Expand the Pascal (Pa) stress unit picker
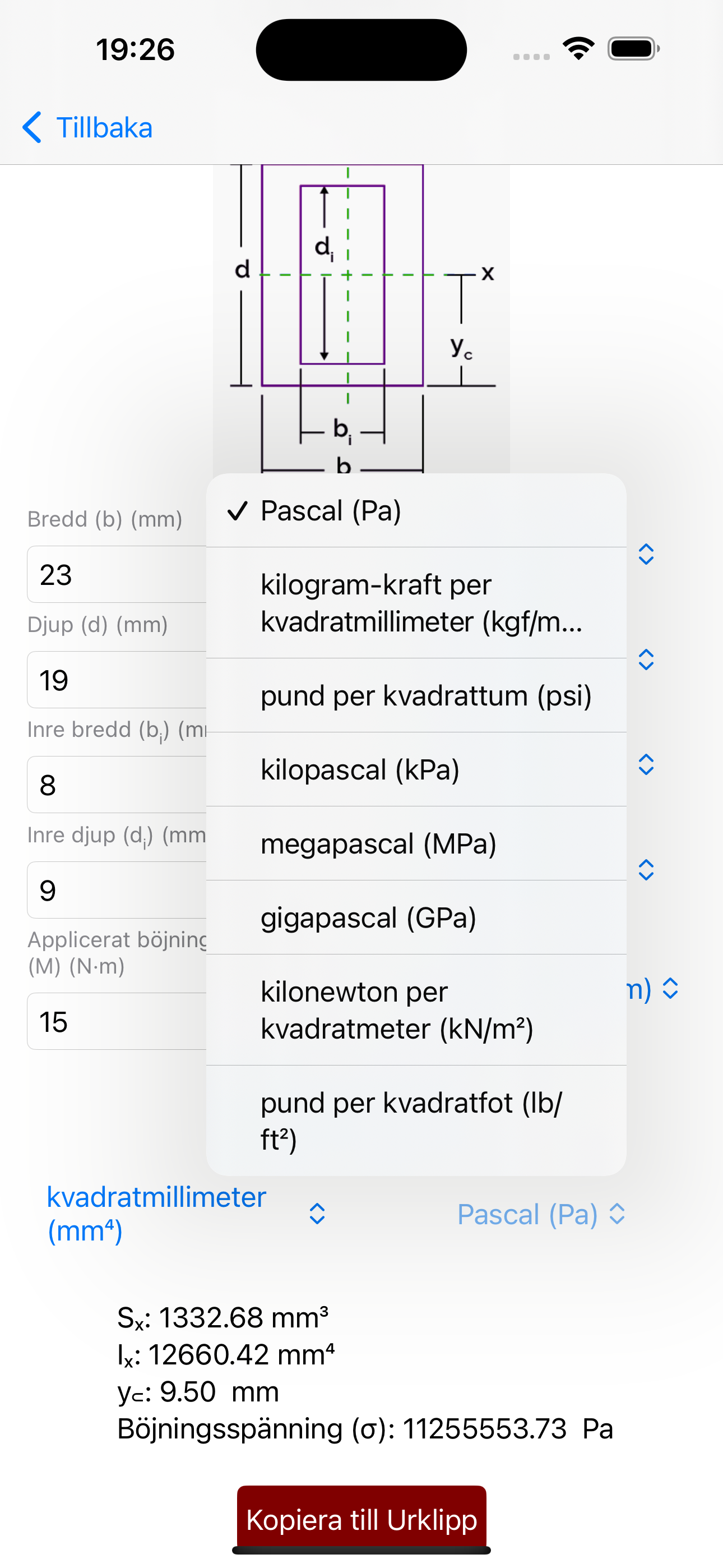The height and width of the screenshot is (1568, 723). [541, 1214]
